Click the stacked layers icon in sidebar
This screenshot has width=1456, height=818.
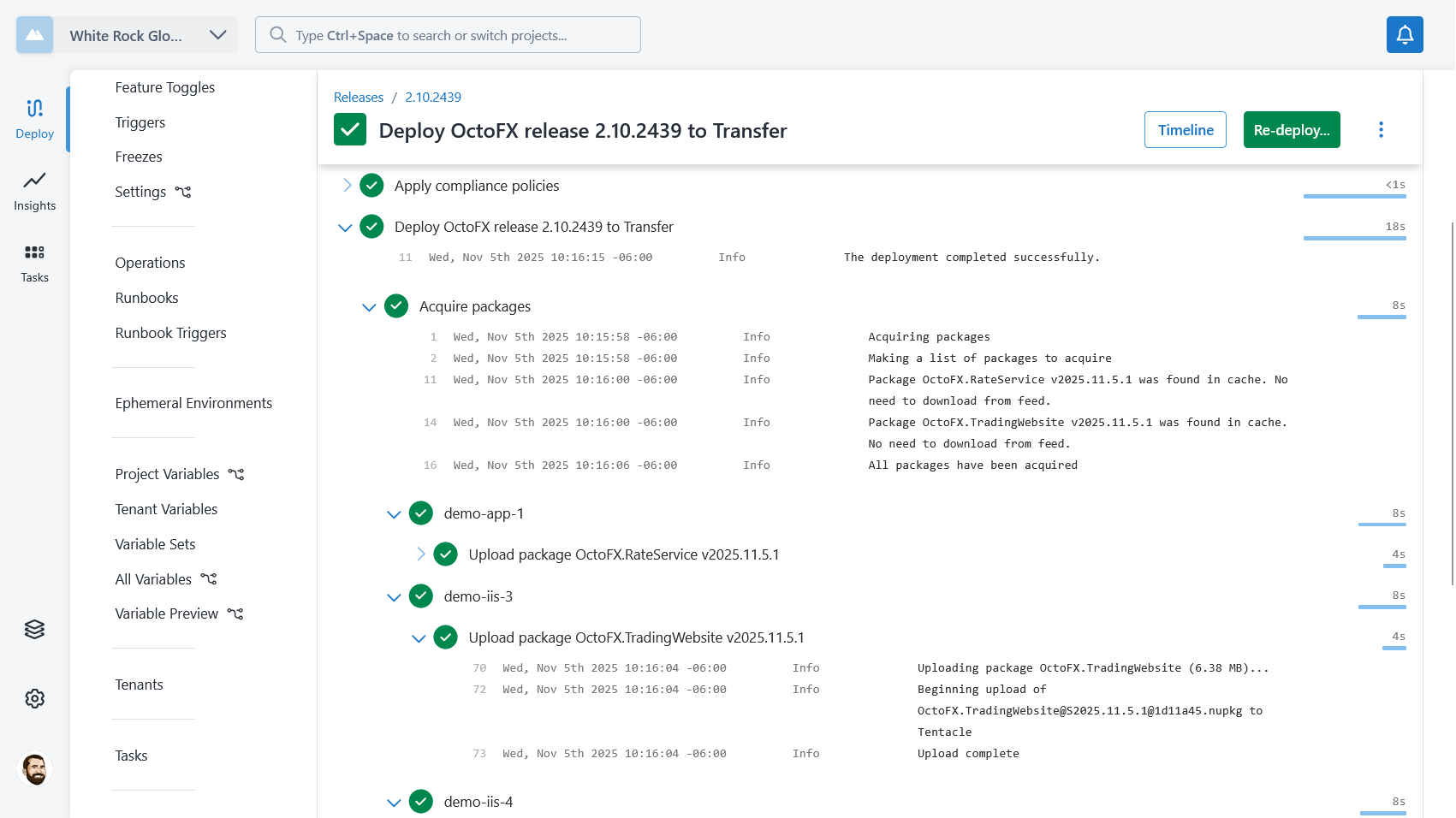pos(34,630)
